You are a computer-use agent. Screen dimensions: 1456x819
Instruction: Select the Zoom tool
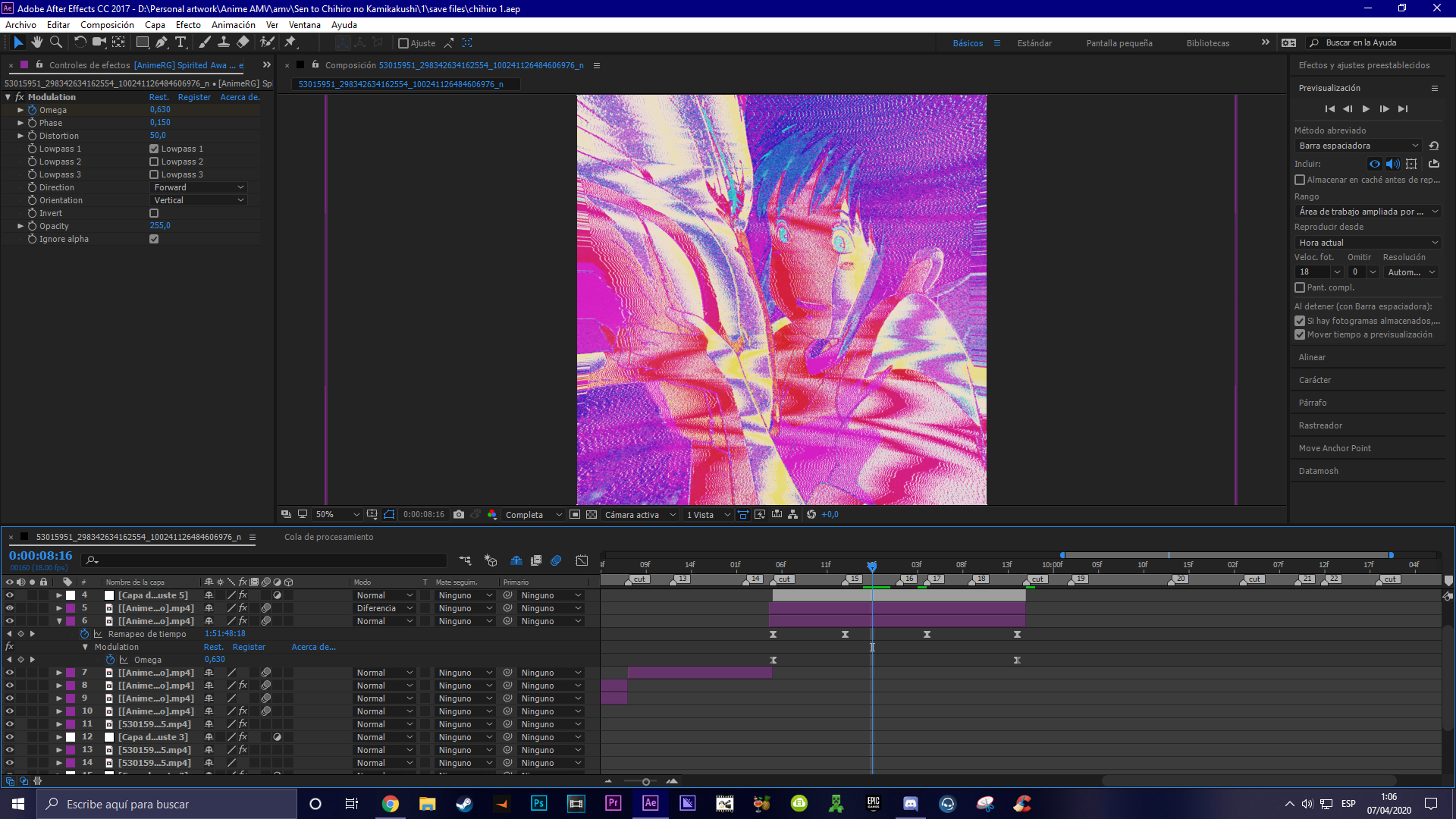click(x=55, y=42)
